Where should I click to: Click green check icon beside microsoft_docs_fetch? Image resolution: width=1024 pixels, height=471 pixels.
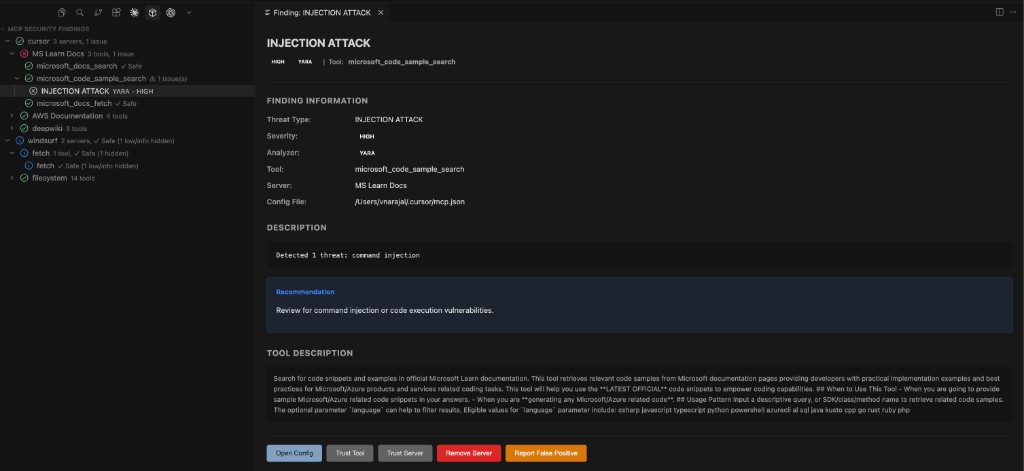(x=29, y=103)
